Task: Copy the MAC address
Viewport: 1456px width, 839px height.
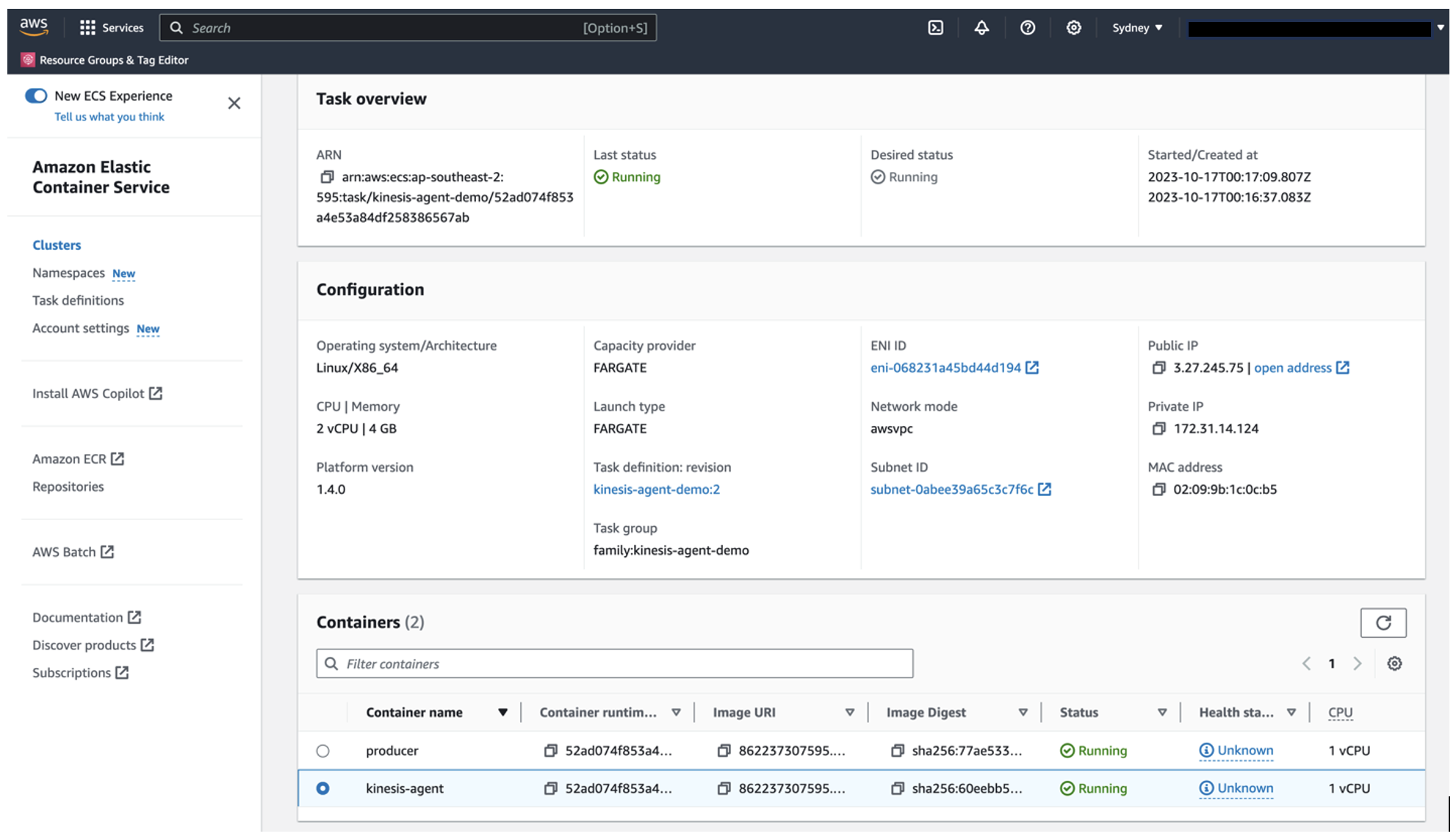Action: click(x=1158, y=489)
